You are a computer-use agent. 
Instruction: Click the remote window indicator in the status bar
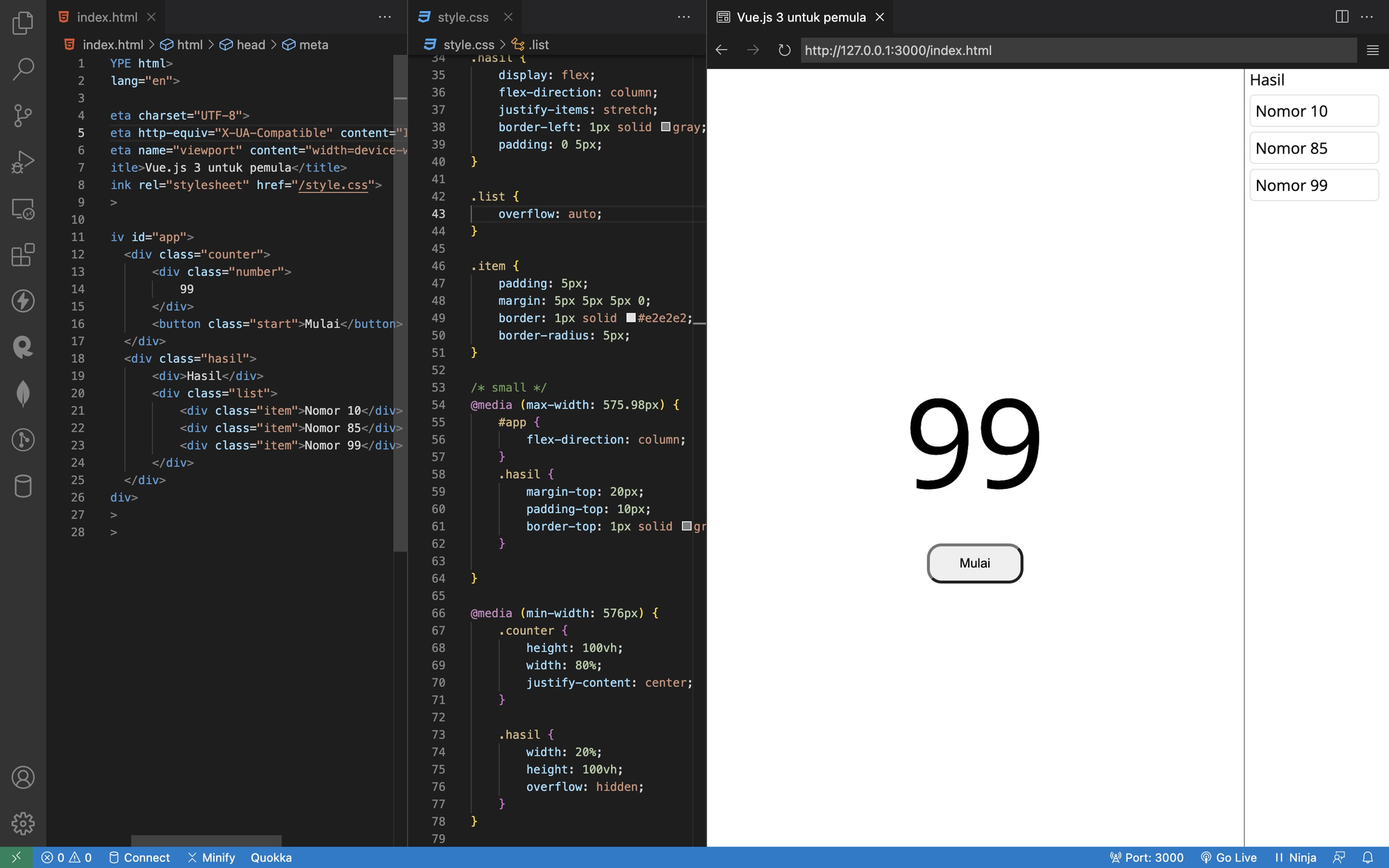16,858
